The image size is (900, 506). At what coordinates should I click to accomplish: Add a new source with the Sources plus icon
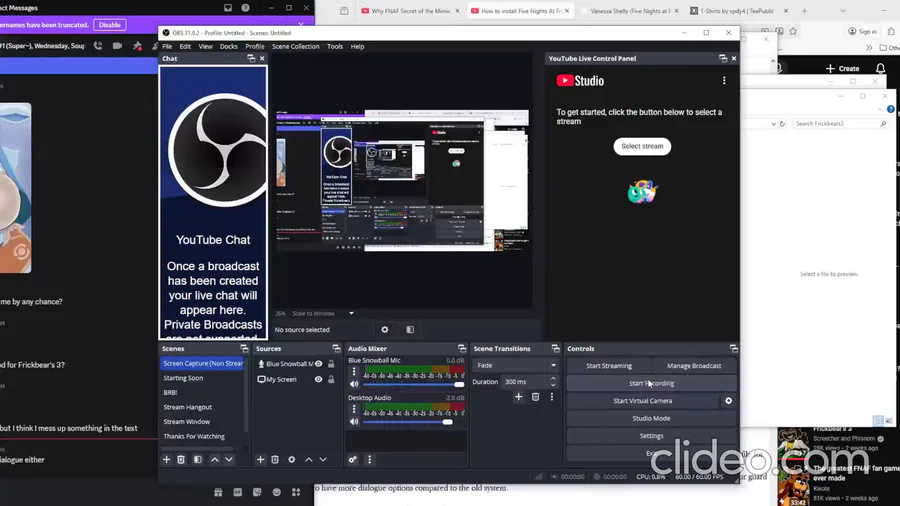point(260,460)
